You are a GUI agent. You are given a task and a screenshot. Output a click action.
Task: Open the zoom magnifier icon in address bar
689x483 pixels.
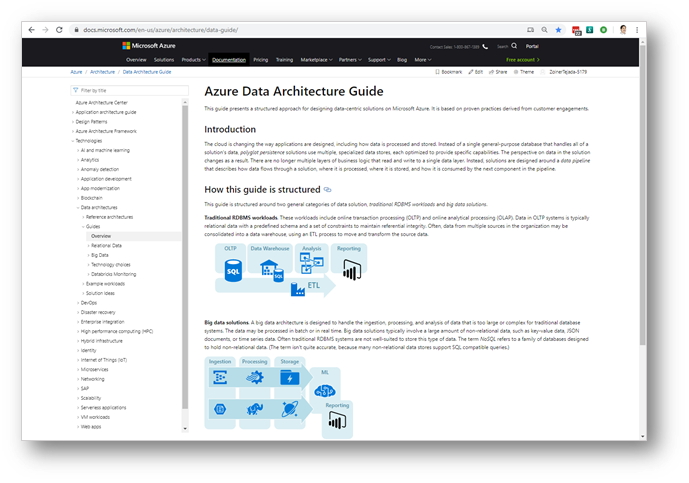point(544,30)
